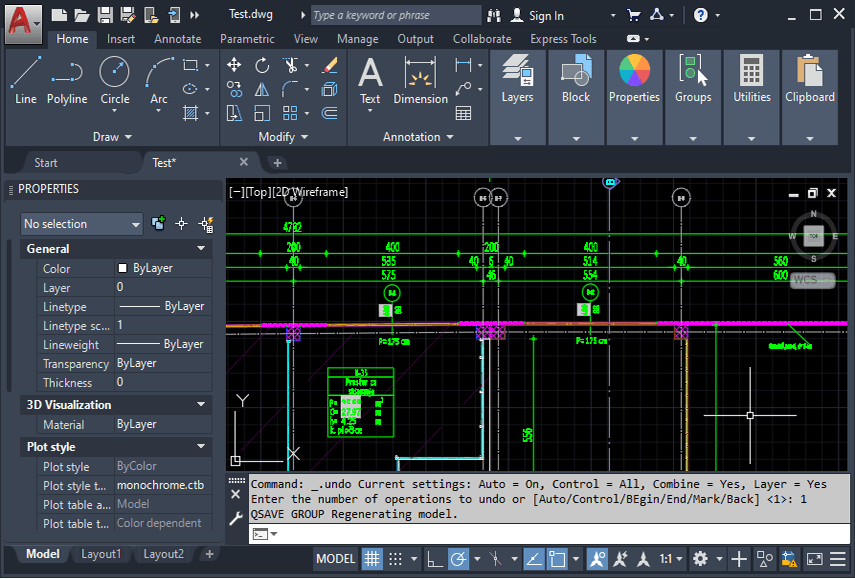Image resolution: width=855 pixels, height=579 pixels.
Task: Select the Polyline tool
Action: click(x=67, y=71)
